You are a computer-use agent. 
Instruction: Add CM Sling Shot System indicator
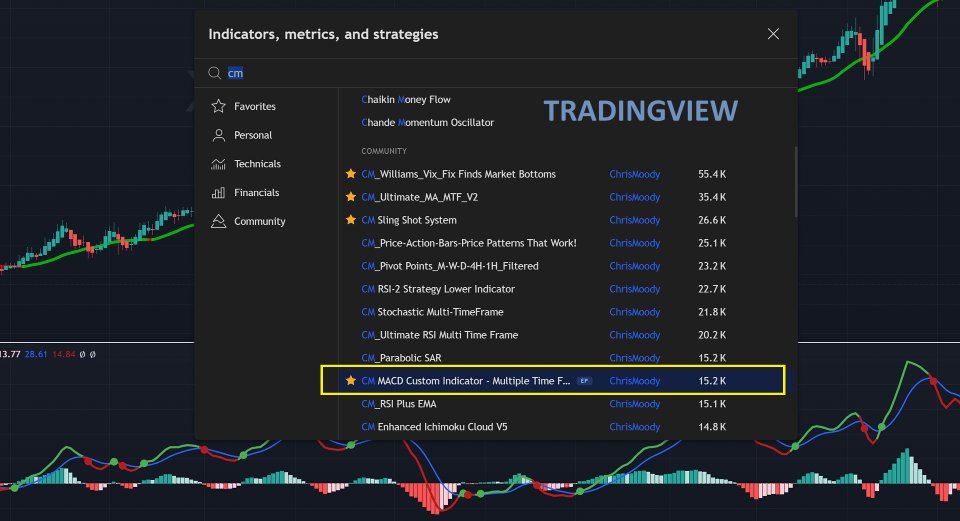(x=409, y=220)
